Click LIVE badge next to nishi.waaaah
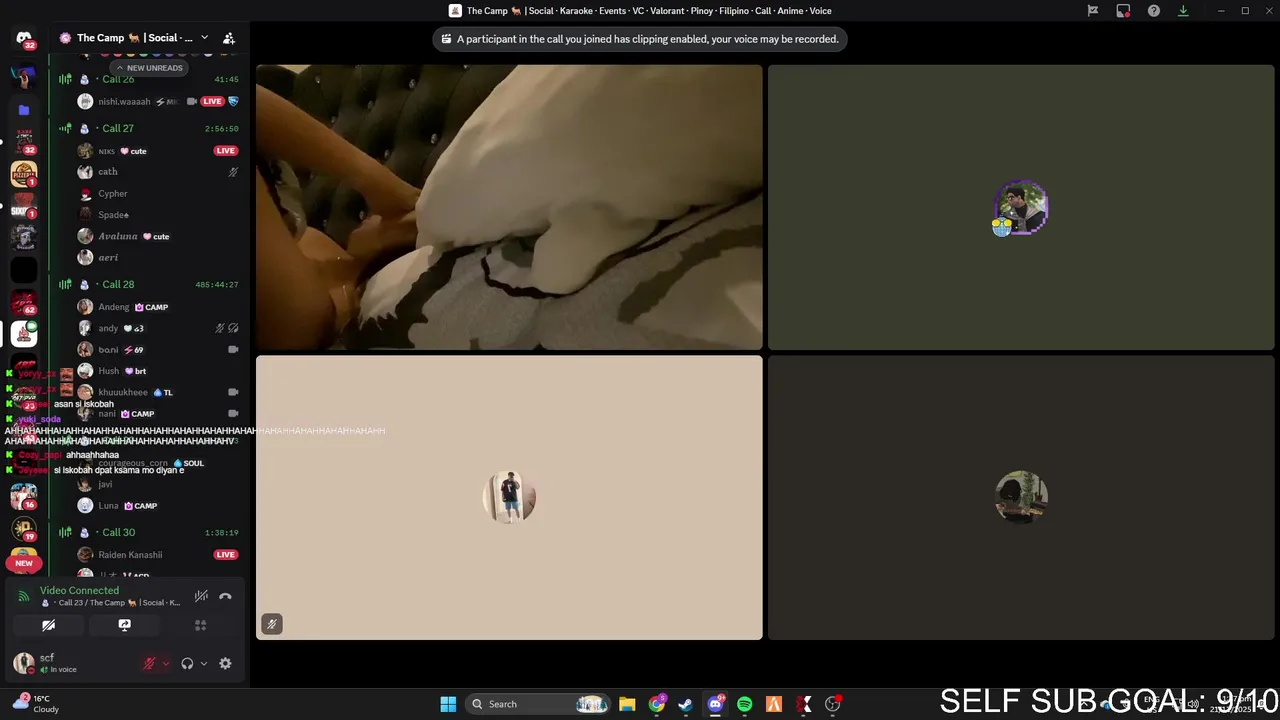This screenshot has height=720, width=1280. point(211,101)
